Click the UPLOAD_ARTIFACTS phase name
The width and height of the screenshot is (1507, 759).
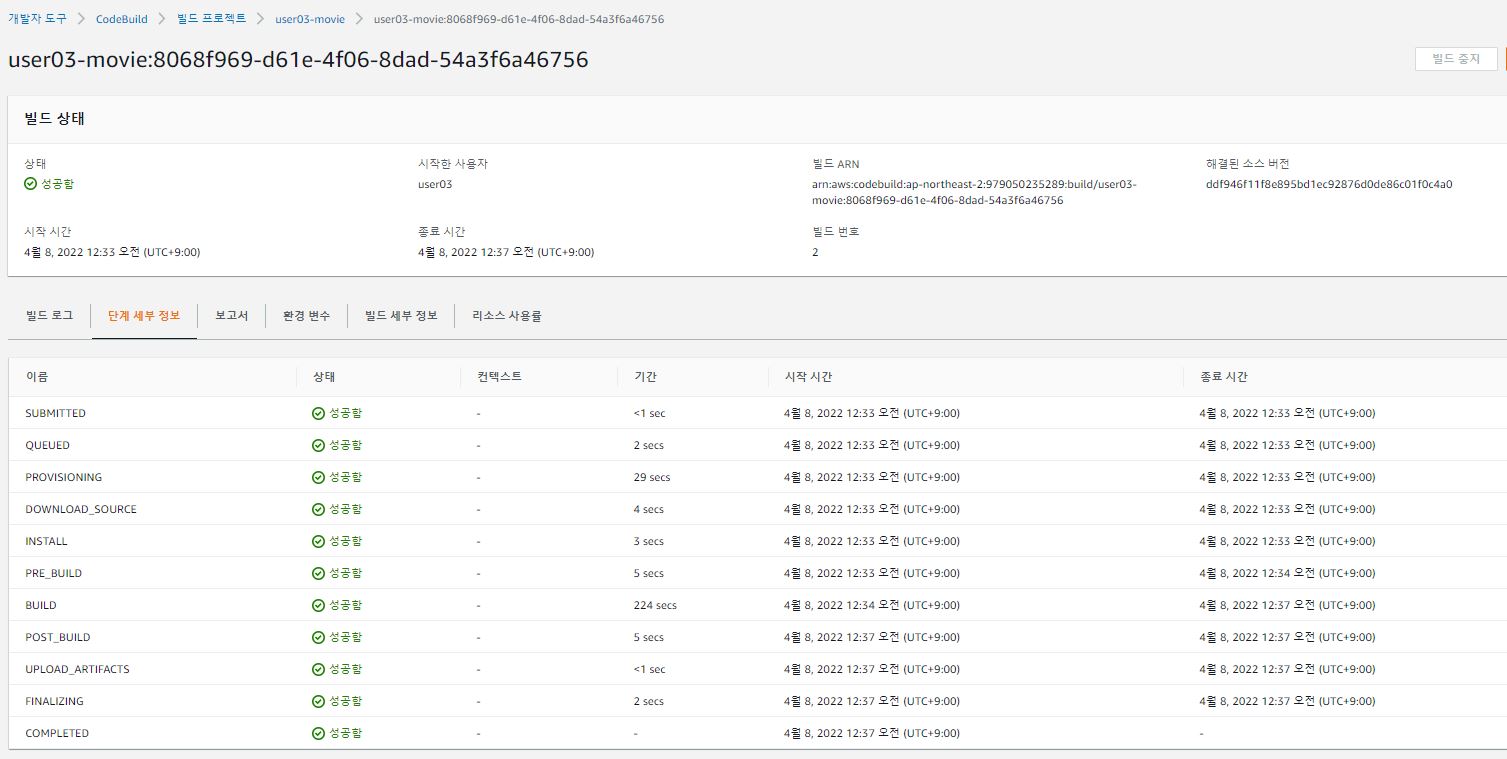click(77, 669)
